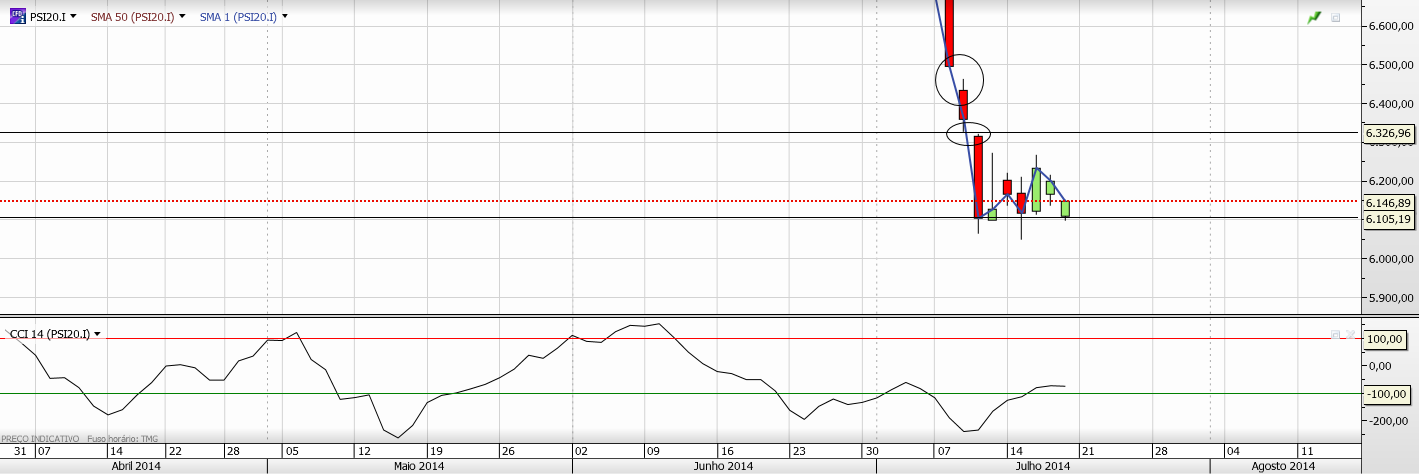Click the CFD instrument icon beside PSI20.I
Image resolution: width=1419 pixels, height=474 pixels.
[x=18, y=16]
